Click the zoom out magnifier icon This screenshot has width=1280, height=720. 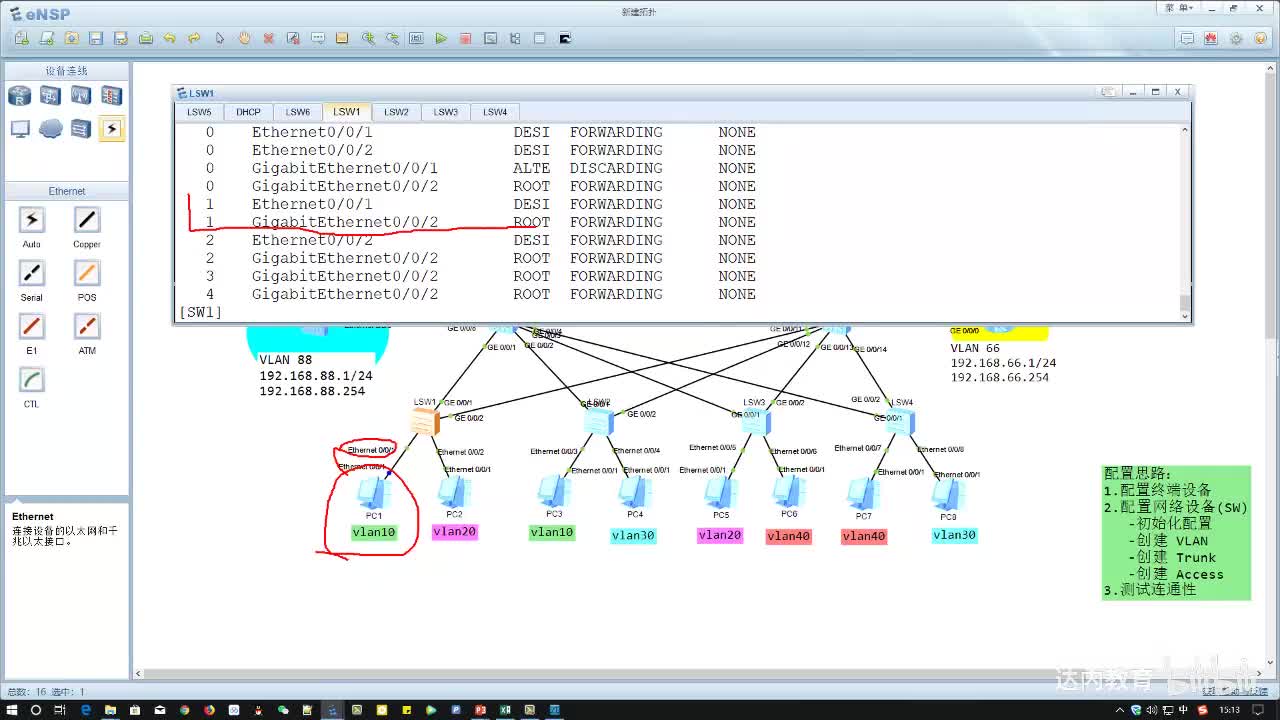[x=392, y=38]
